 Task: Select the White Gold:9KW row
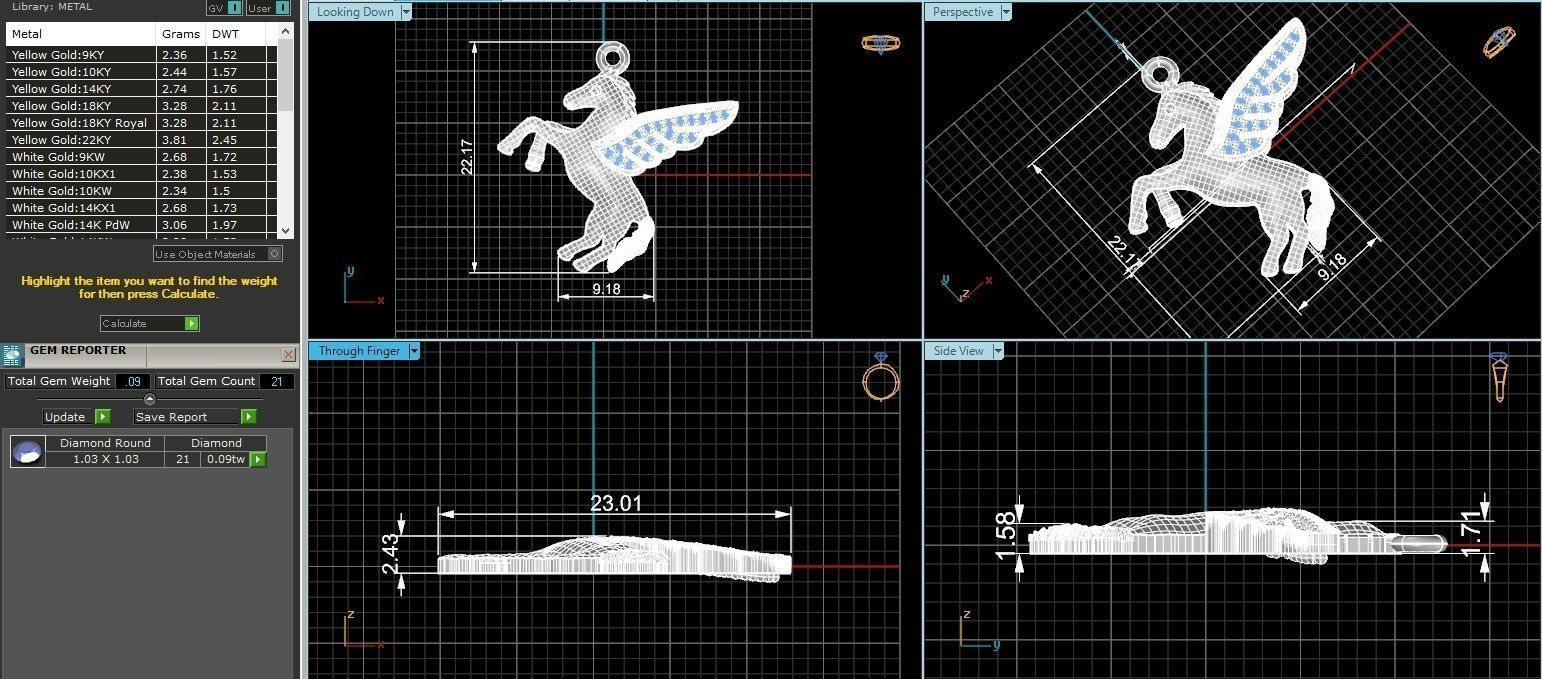point(141,157)
